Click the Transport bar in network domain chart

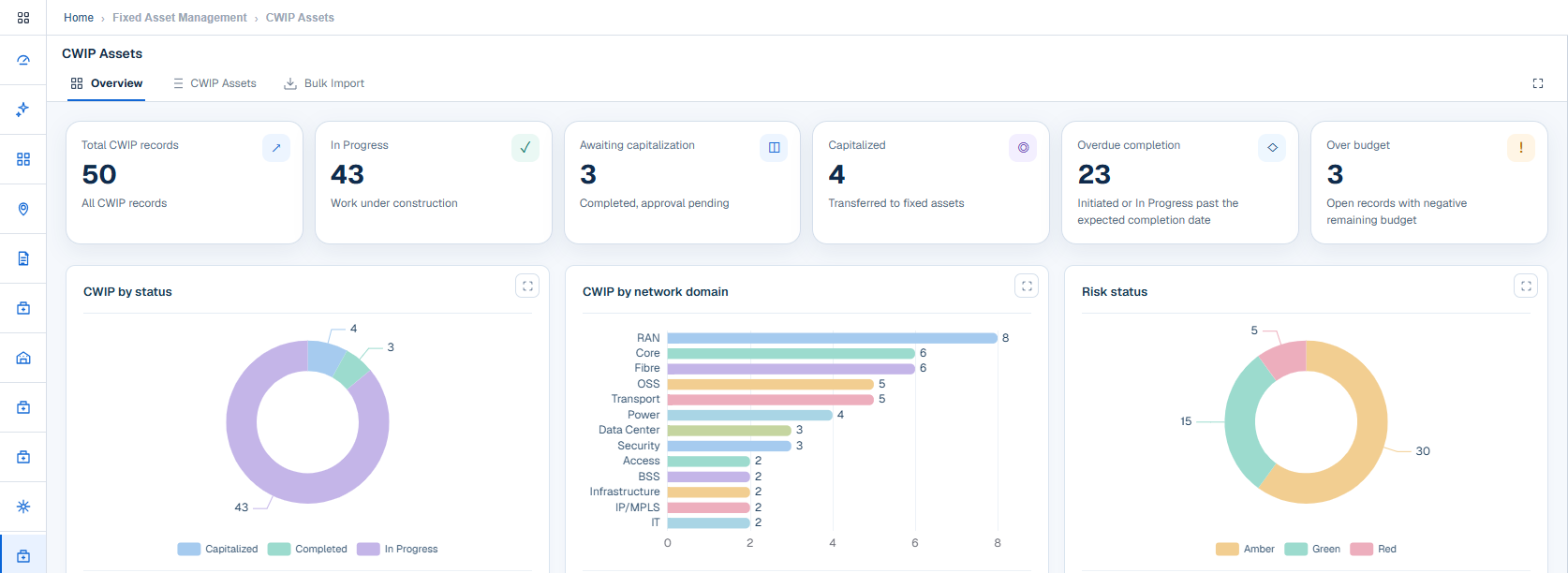tap(770, 400)
